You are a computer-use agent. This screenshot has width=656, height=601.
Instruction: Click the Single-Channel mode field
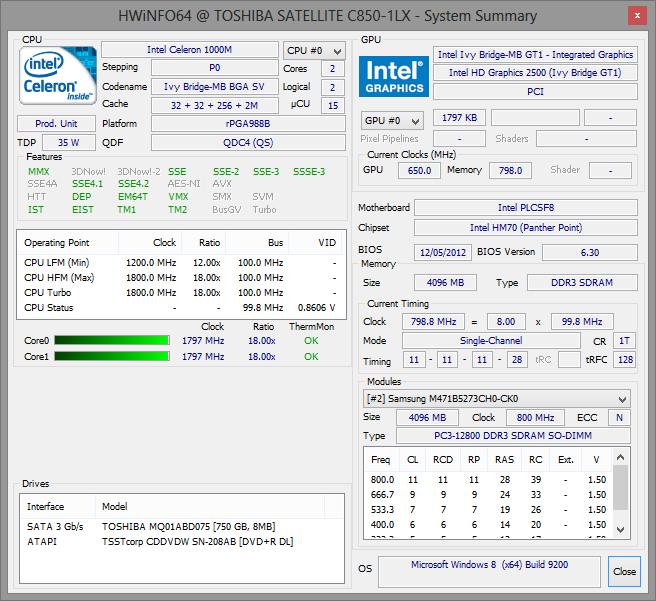(x=491, y=341)
